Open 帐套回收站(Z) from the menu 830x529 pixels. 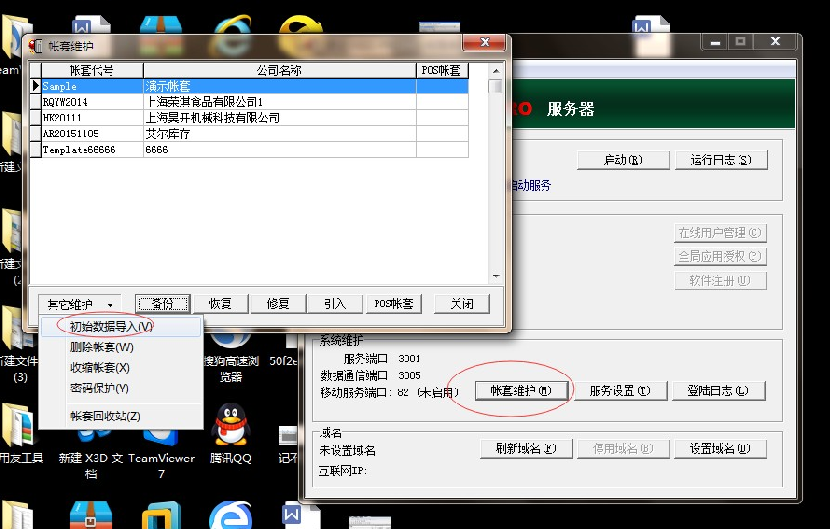click(105, 415)
